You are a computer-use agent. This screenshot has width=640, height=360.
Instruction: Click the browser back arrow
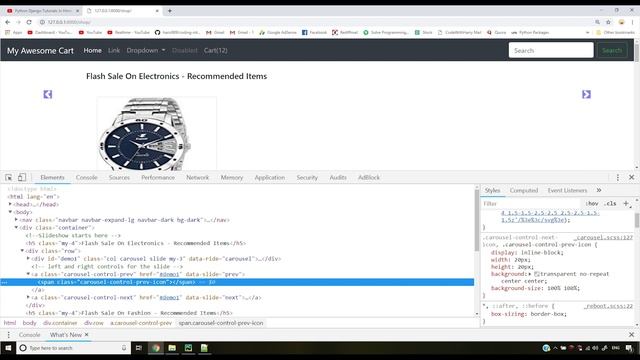(7, 22)
